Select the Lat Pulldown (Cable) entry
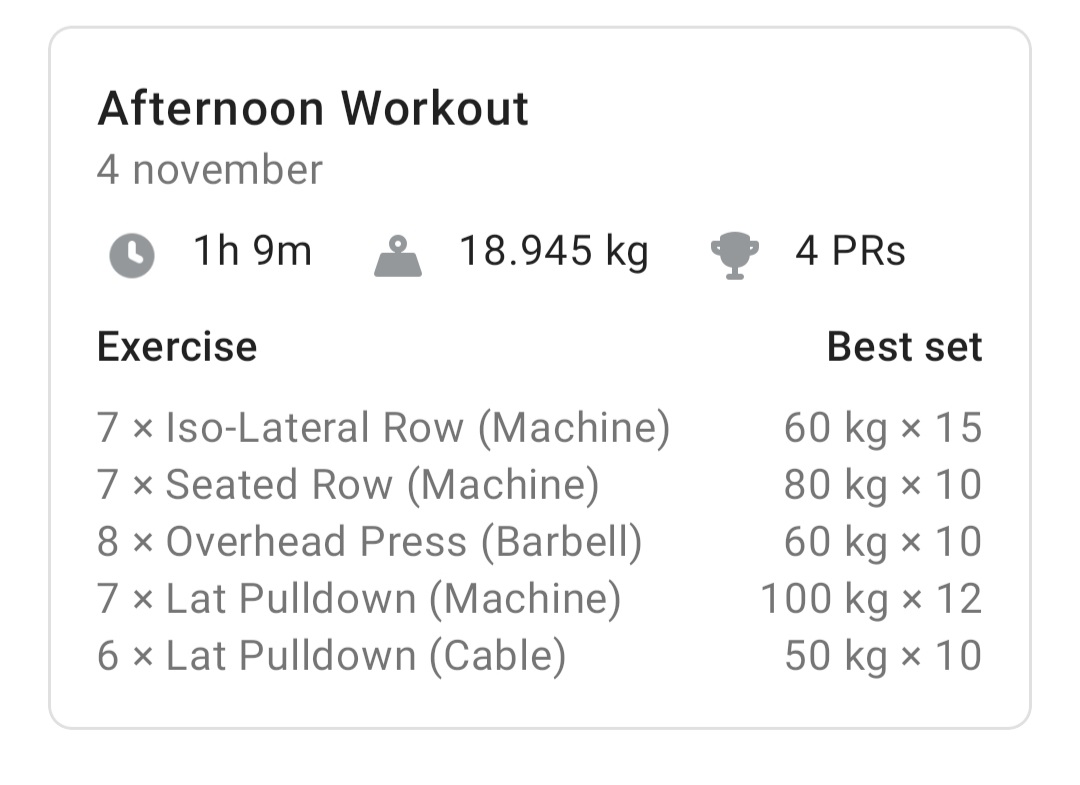Image resolution: width=1080 pixels, height=785 pixels. pyautogui.click(x=331, y=656)
